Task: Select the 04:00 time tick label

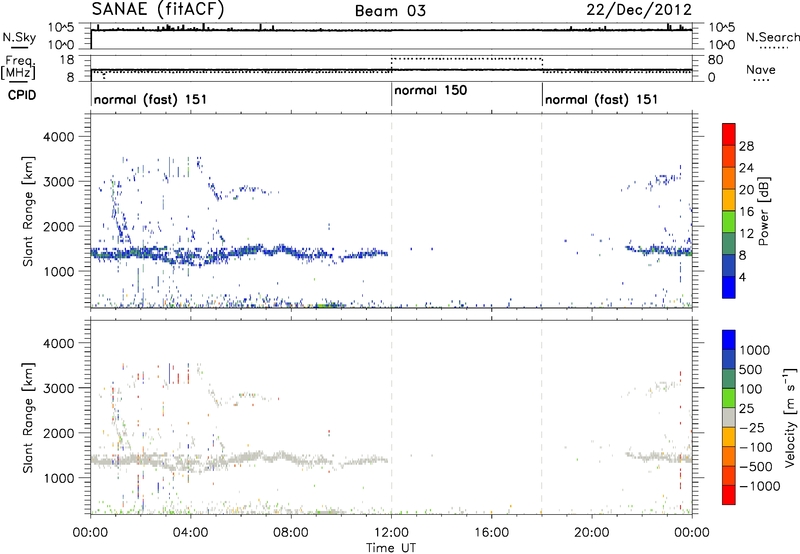Action: click(x=191, y=533)
